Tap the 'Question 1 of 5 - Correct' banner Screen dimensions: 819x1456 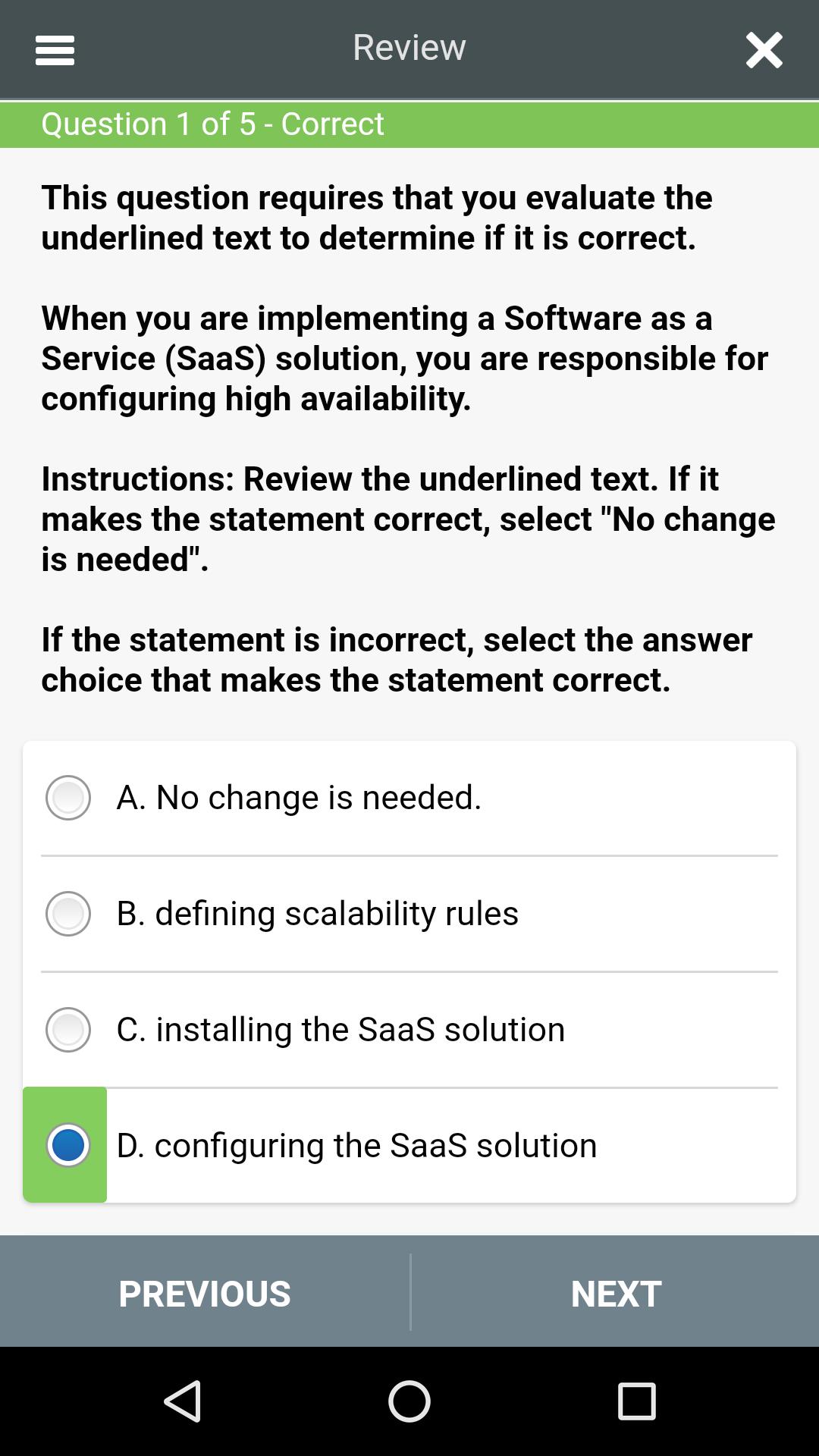[409, 124]
